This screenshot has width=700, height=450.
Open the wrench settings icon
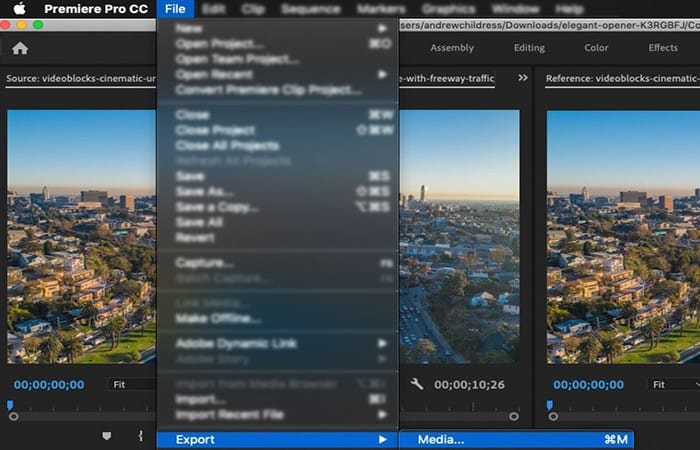pyautogui.click(x=417, y=384)
